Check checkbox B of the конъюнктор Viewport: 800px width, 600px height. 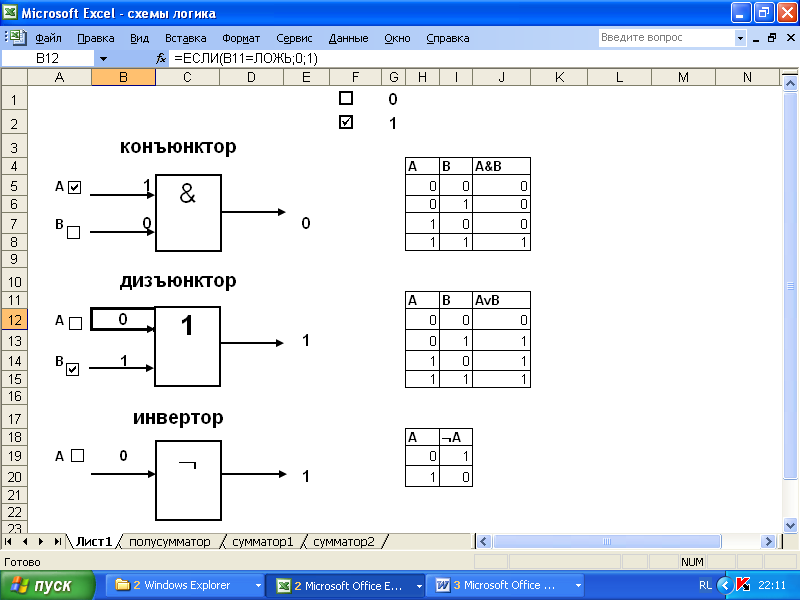(73, 233)
